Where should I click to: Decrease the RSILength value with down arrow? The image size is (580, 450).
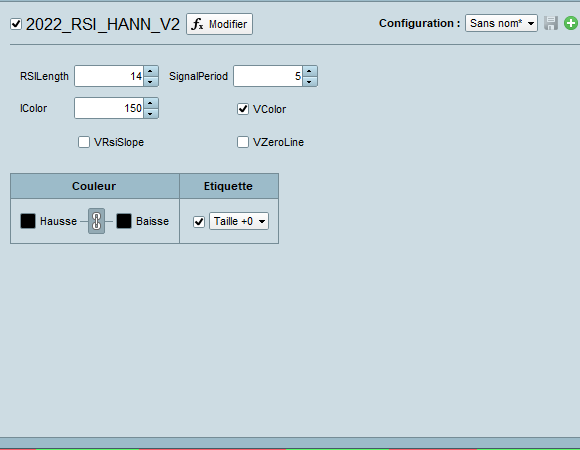[x=151, y=81]
